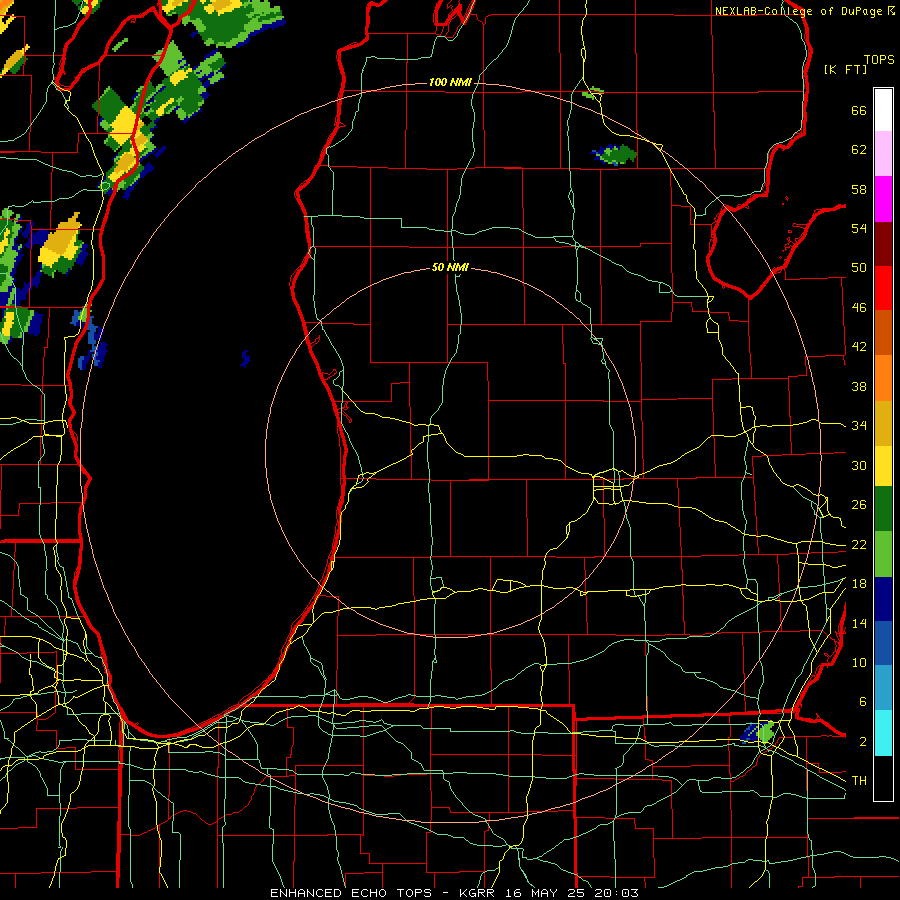Choose the gold legend swatch beside 34
This screenshot has width=900, height=900.
coord(883,423)
